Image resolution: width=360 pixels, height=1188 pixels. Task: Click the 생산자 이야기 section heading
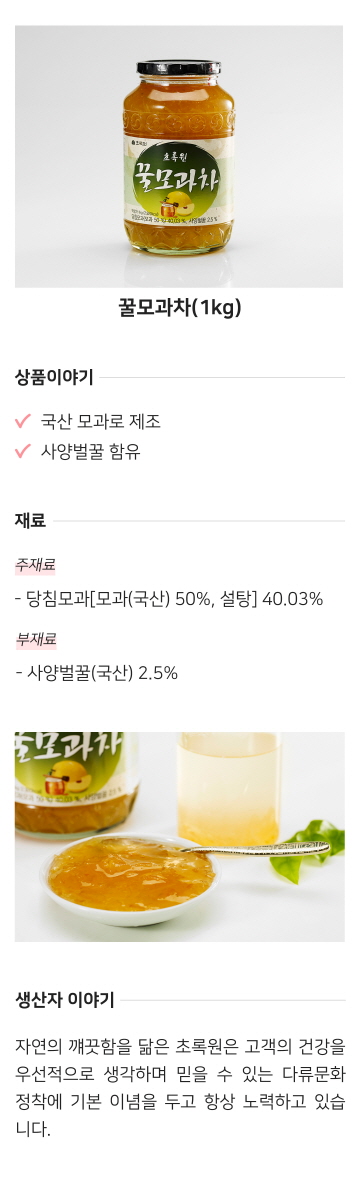[64, 1000]
